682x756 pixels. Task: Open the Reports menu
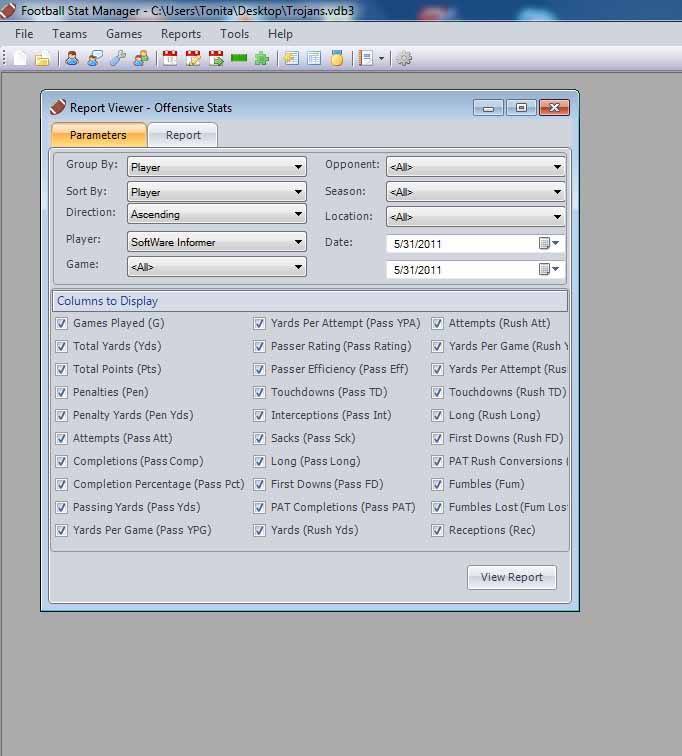(181, 34)
